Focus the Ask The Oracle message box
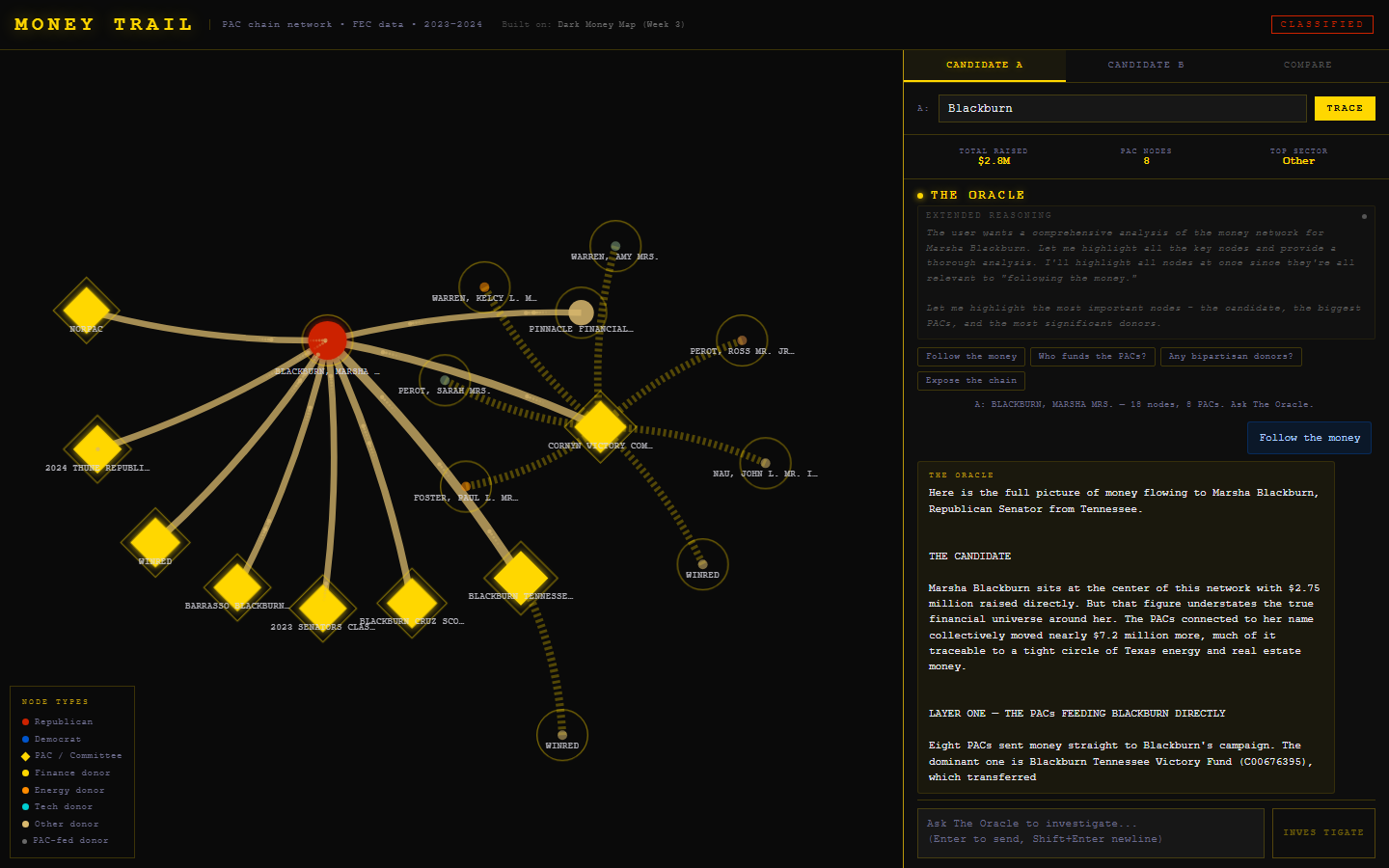 (x=1090, y=833)
